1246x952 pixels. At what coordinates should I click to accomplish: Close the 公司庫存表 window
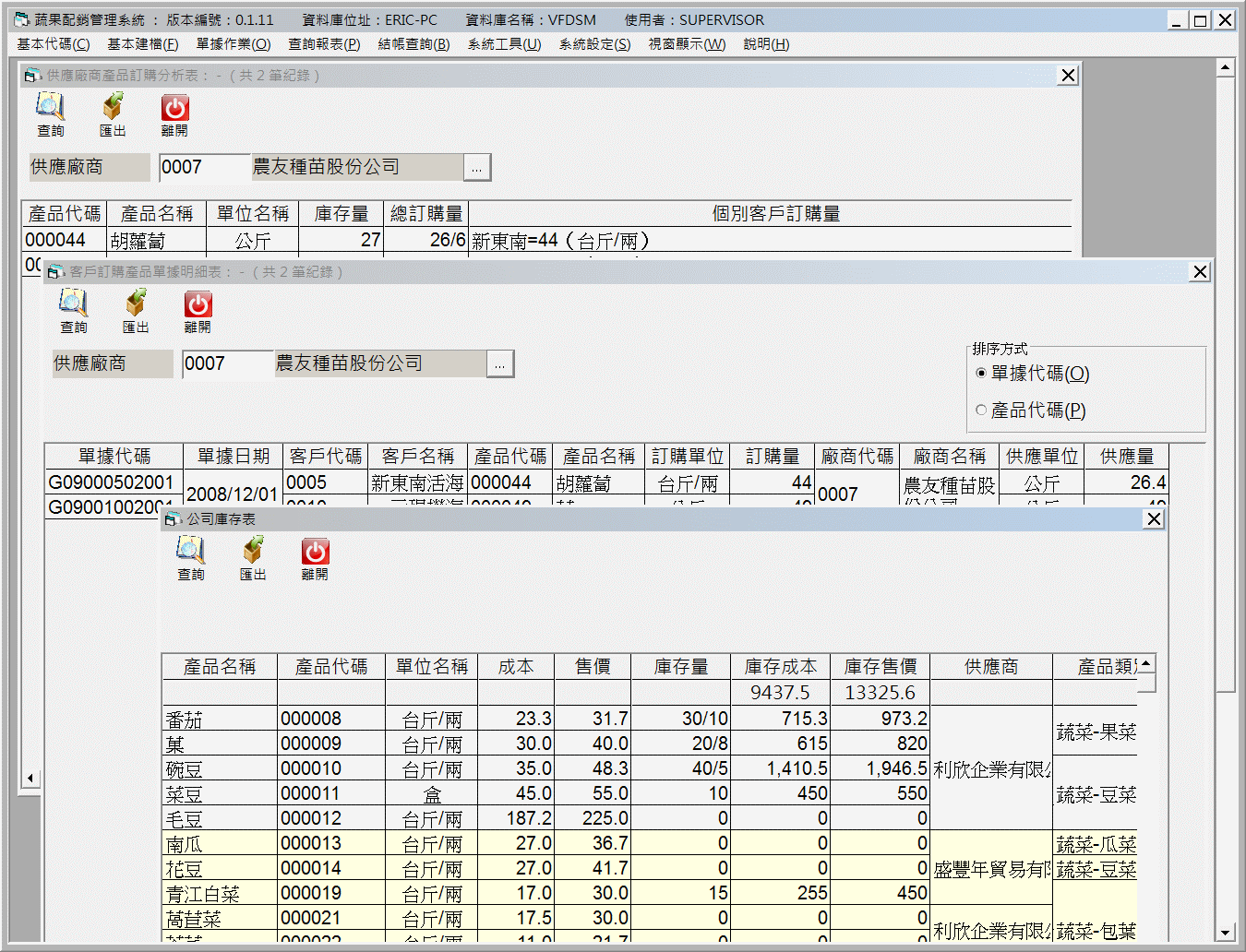coord(1154,519)
